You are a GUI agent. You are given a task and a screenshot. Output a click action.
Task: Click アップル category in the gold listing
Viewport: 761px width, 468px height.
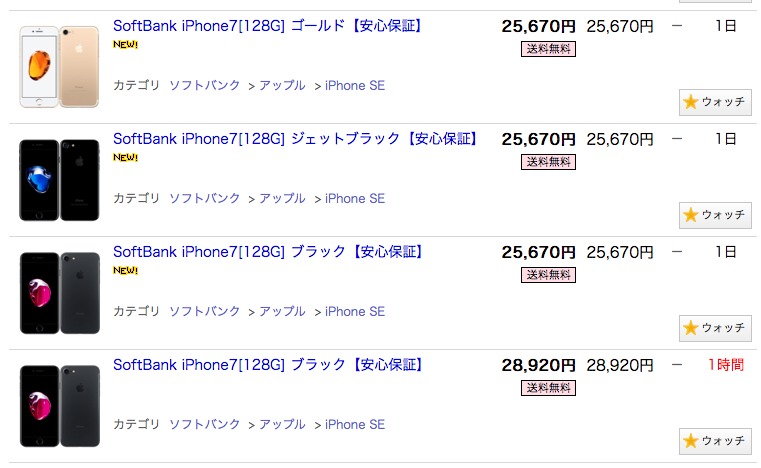click(282, 86)
